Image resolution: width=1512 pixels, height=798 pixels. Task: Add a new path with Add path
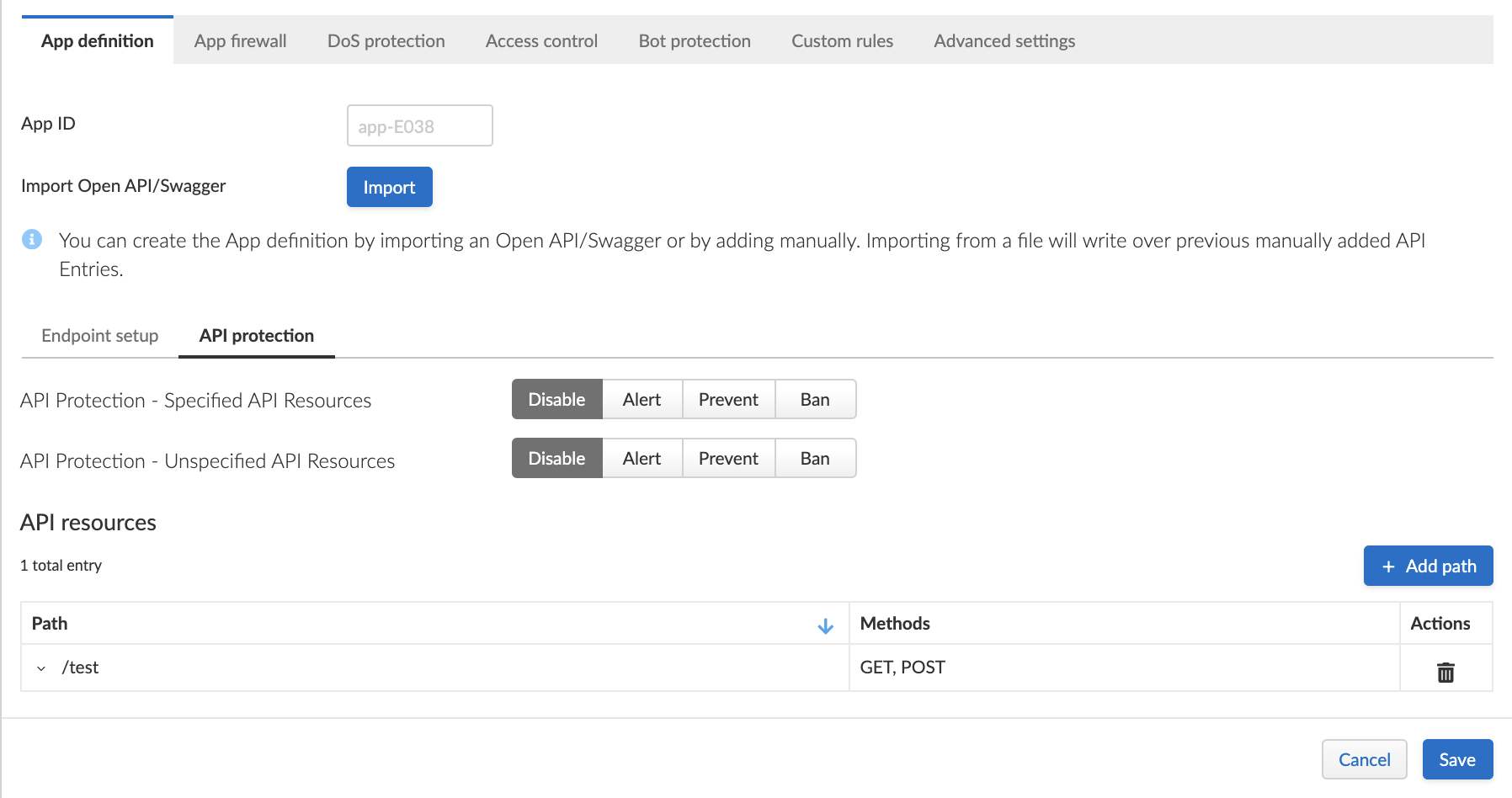coord(1428,566)
